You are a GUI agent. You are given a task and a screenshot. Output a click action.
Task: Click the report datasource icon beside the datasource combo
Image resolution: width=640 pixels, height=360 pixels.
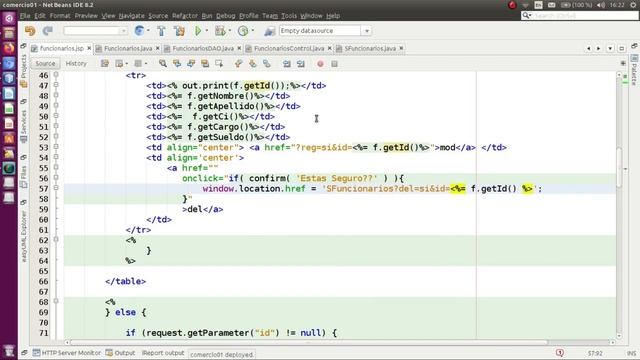pyautogui.click(x=269, y=31)
